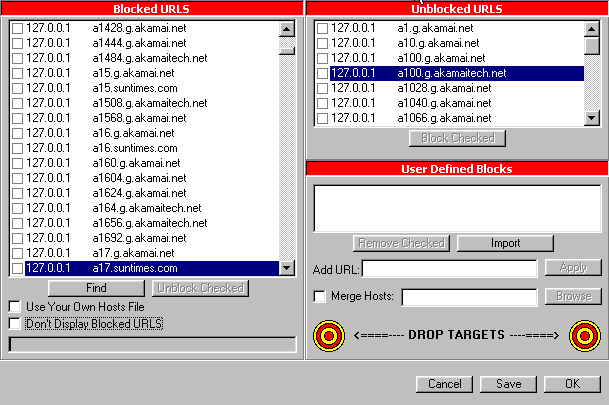This screenshot has height=405, width=609.
Task: Click the Blocked URLS scrollbar thumb
Action: pos(287,51)
